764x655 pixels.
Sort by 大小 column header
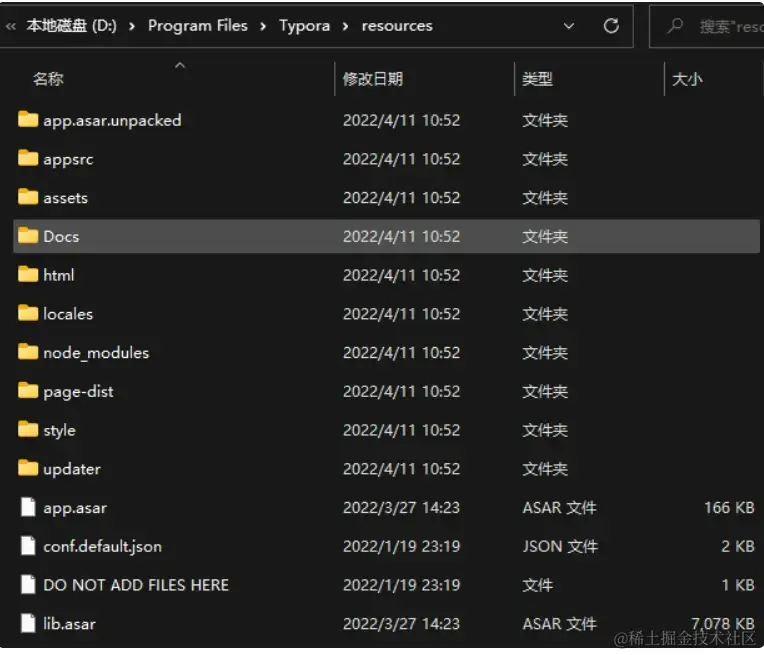[687, 79]
